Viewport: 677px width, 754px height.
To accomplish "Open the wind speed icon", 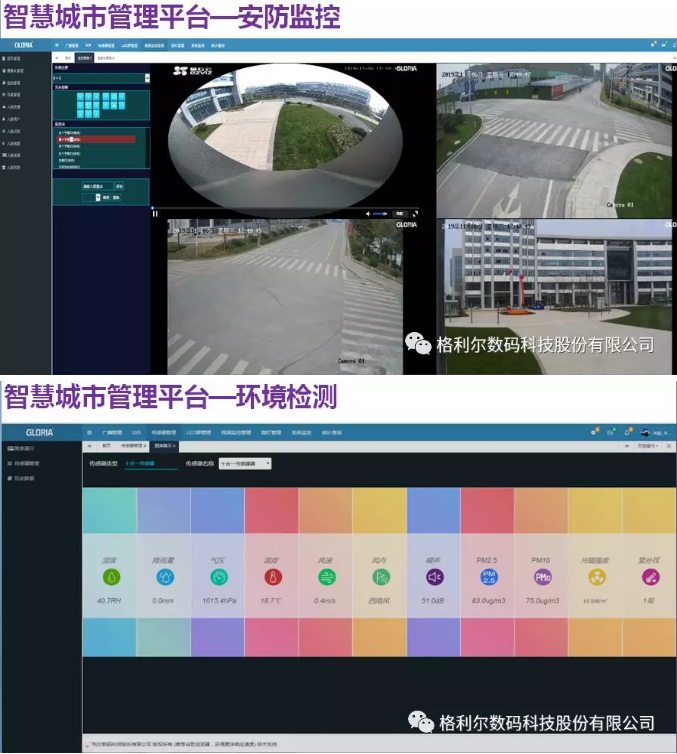I will click(x=325, y=577).
